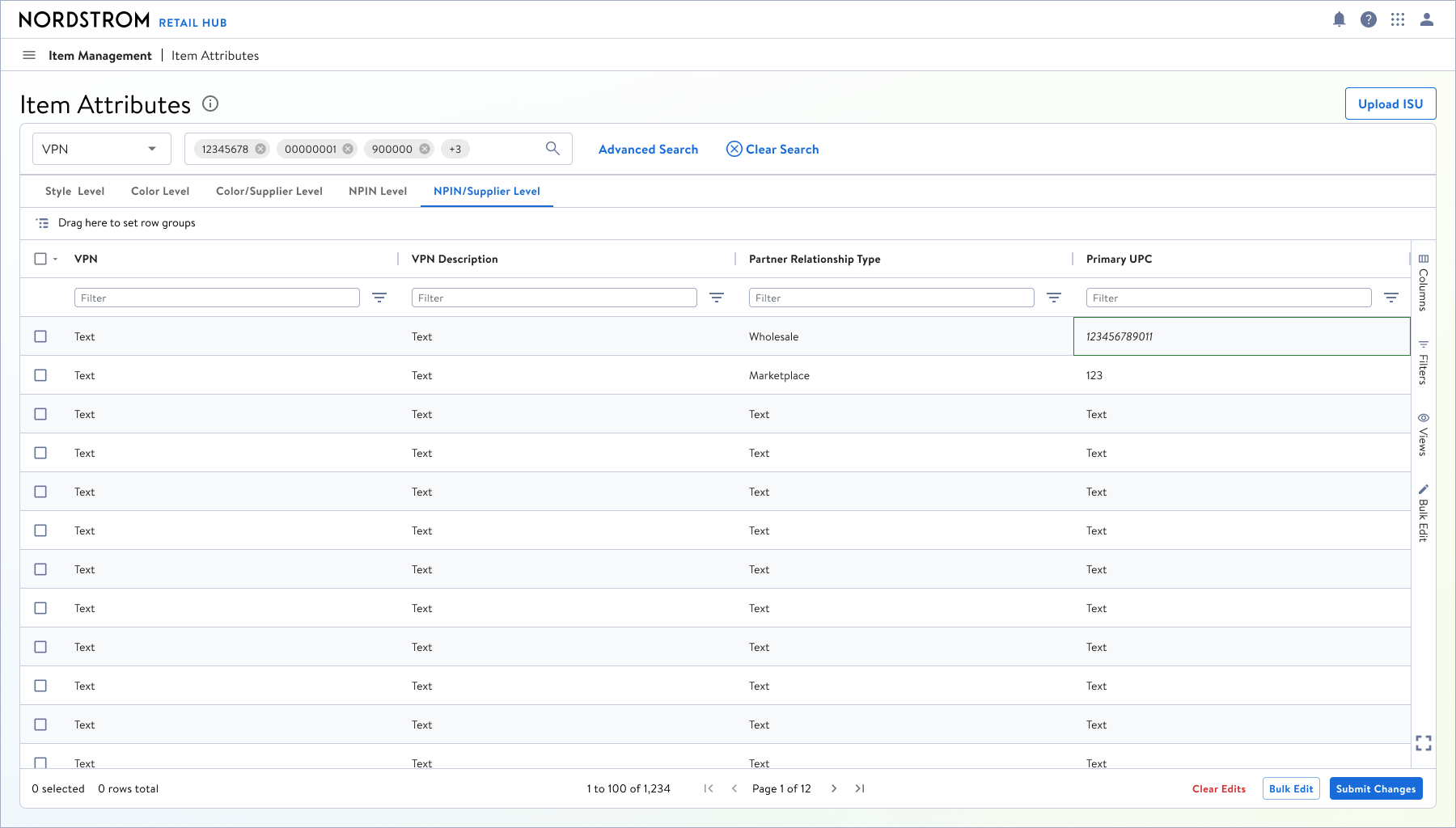Screen dimensions: 1456x828
Task: Remove the 12345678 search chip
Action: (x=260, y=149)
